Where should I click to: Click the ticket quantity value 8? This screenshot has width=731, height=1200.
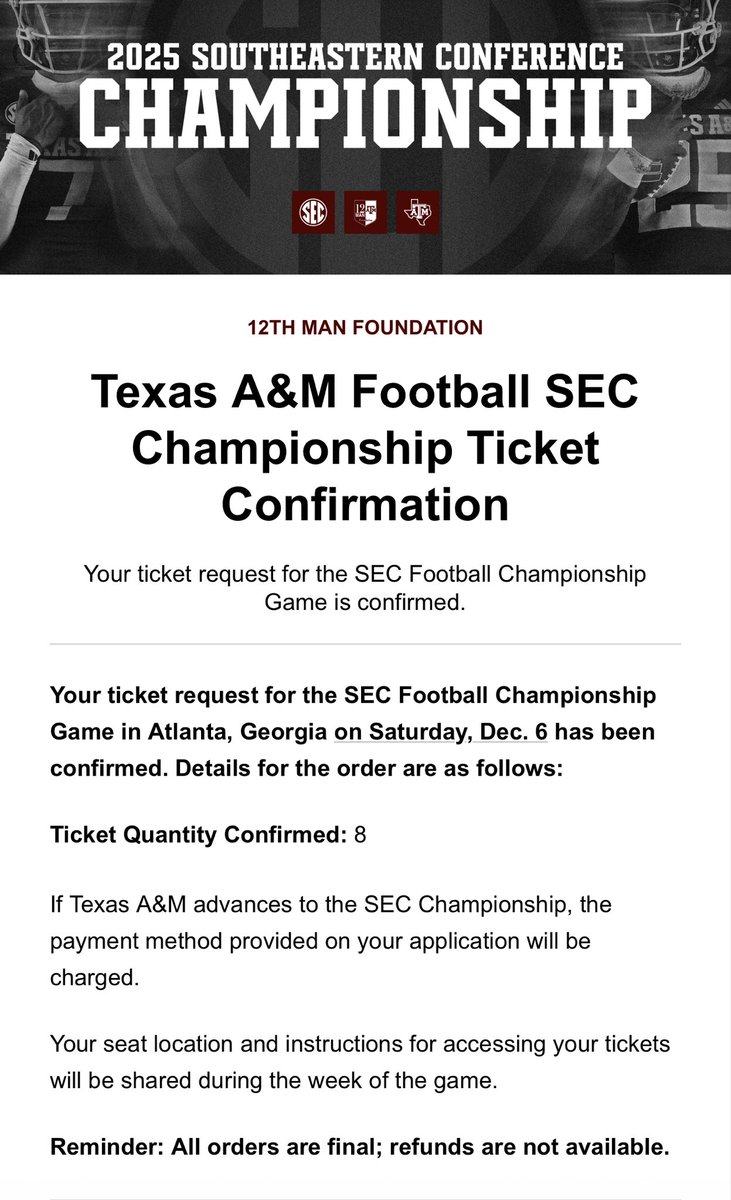pos(360,834)
